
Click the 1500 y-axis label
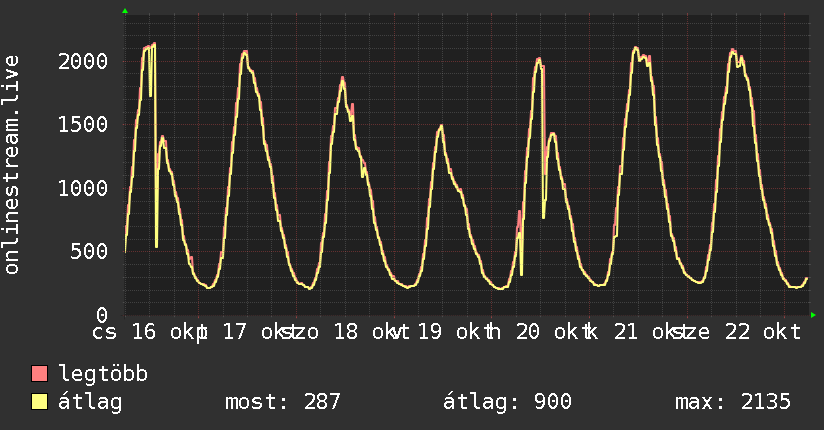click(x=83, y=125)
